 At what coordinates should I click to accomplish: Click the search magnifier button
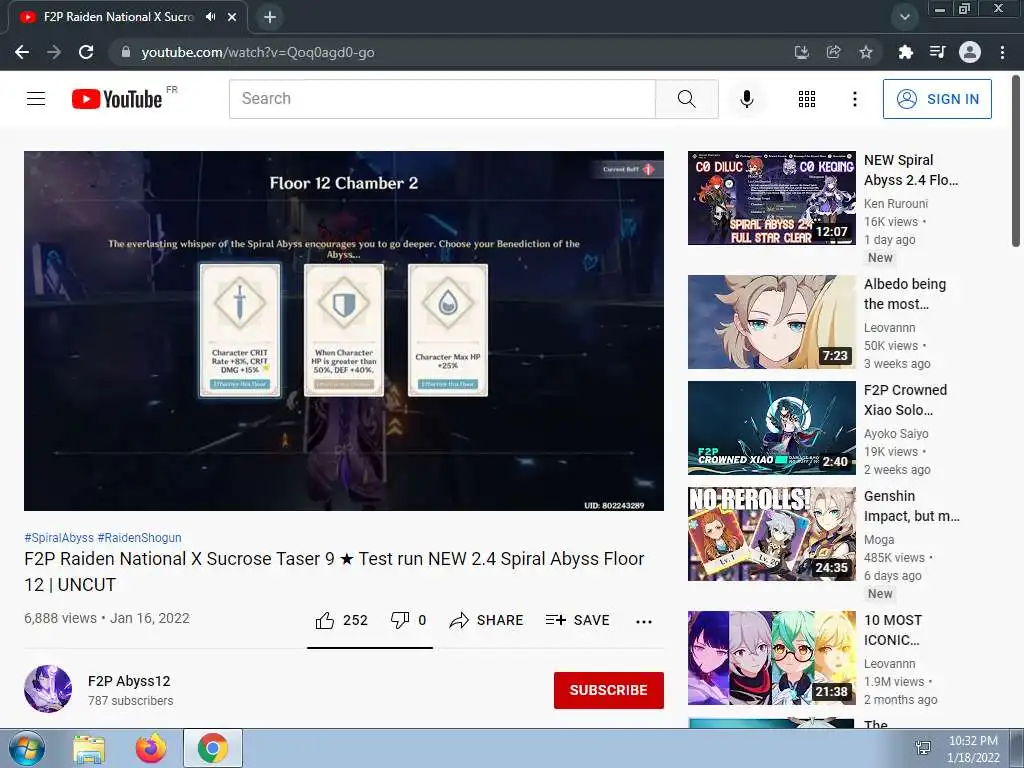click(686, 99)
